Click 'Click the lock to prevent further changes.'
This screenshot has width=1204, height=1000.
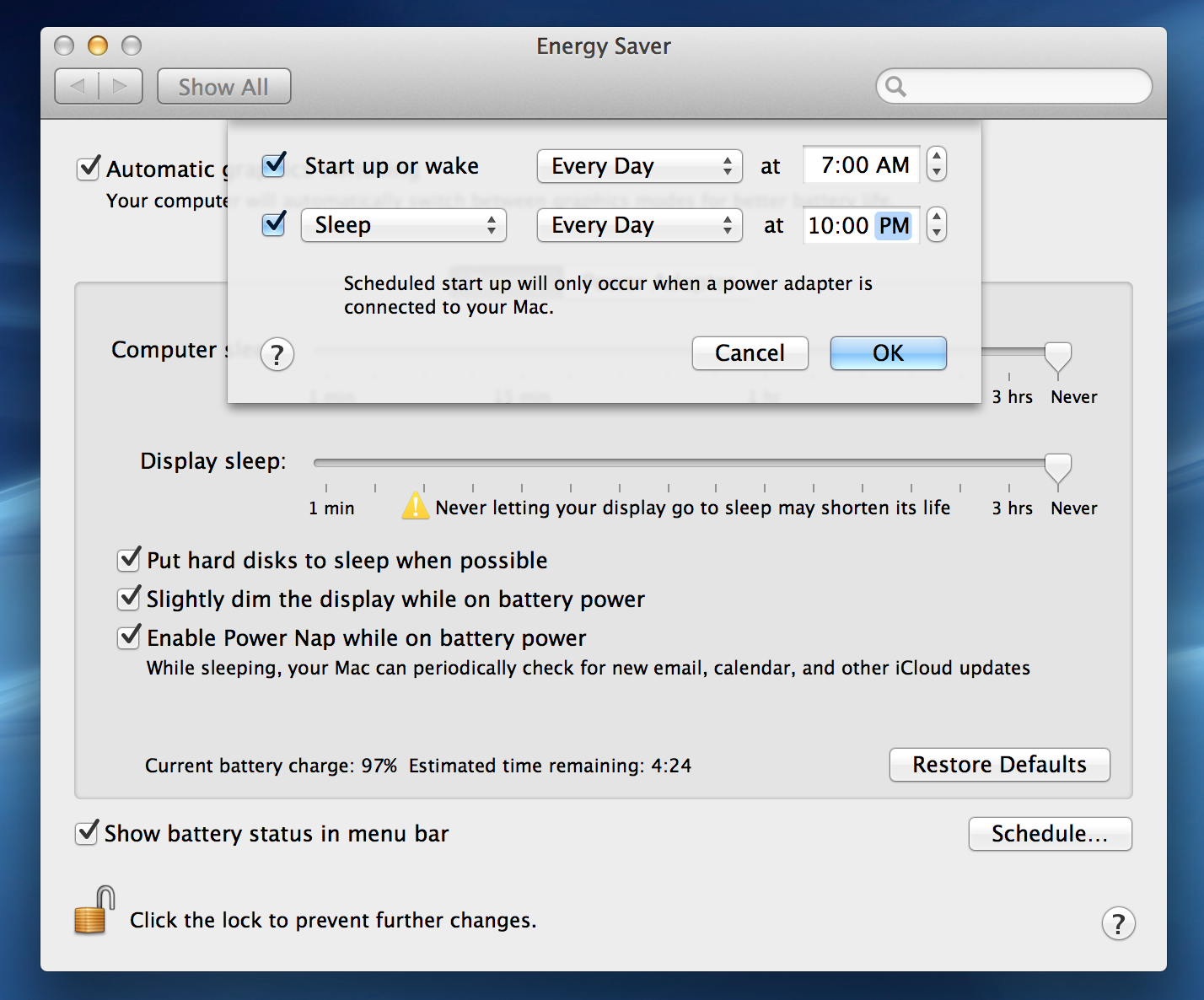coord(333,920)
